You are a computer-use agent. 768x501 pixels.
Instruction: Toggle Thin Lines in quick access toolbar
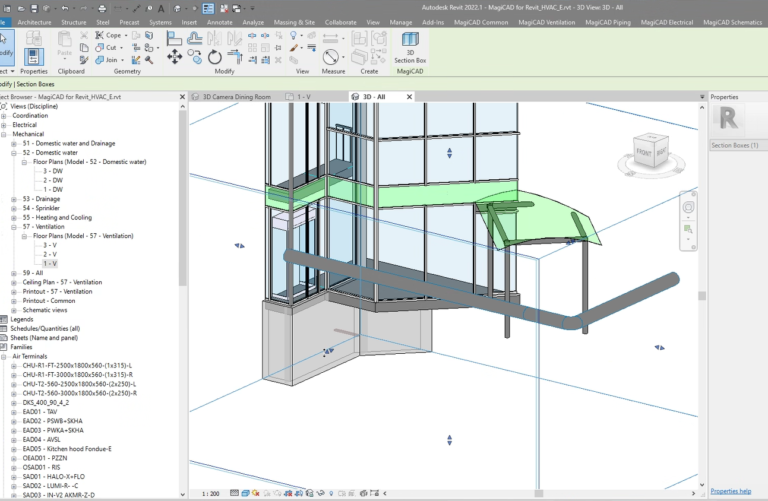208,8
